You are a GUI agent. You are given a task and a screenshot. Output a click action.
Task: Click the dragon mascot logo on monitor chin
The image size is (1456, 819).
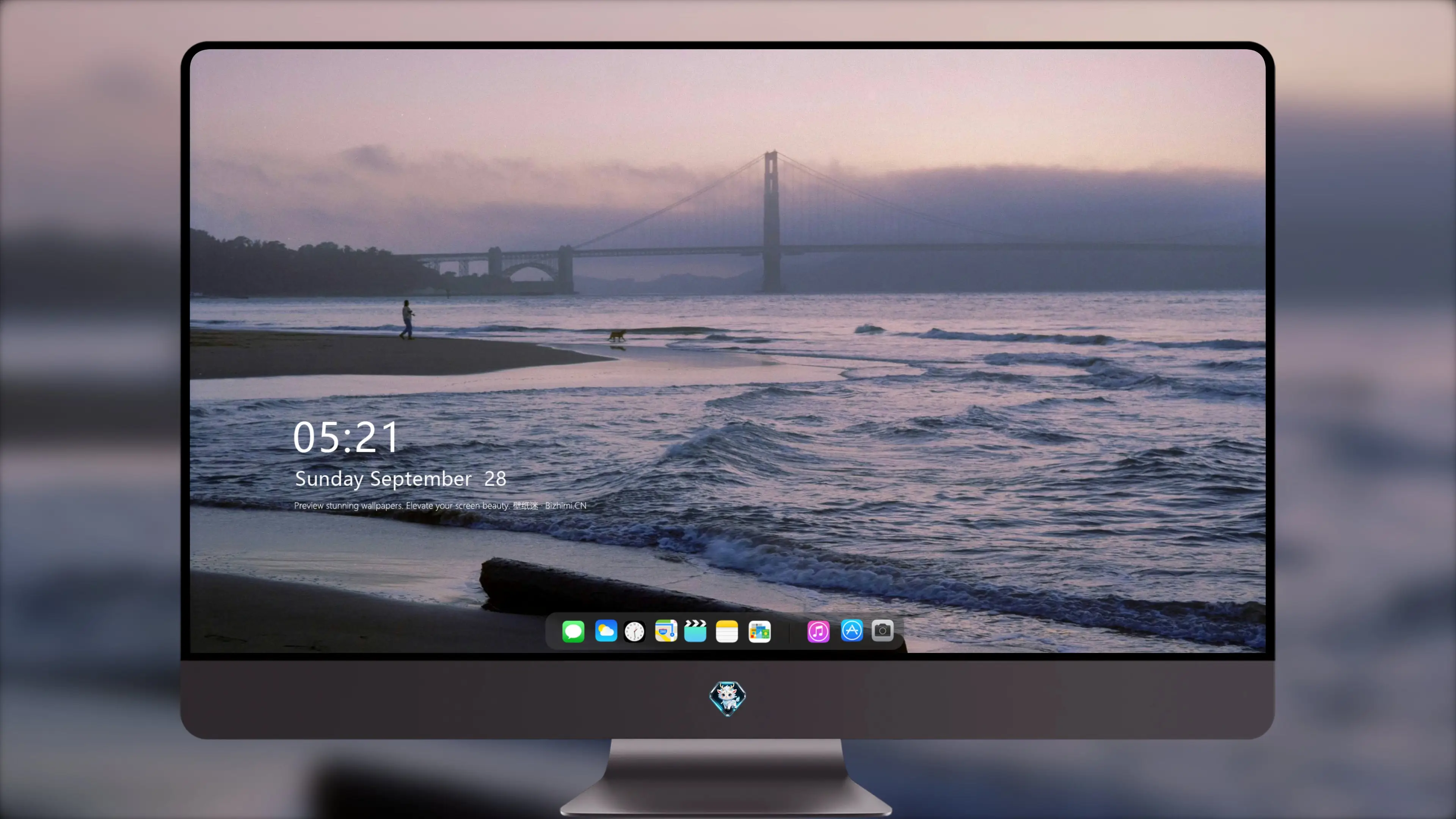(728, 698)
